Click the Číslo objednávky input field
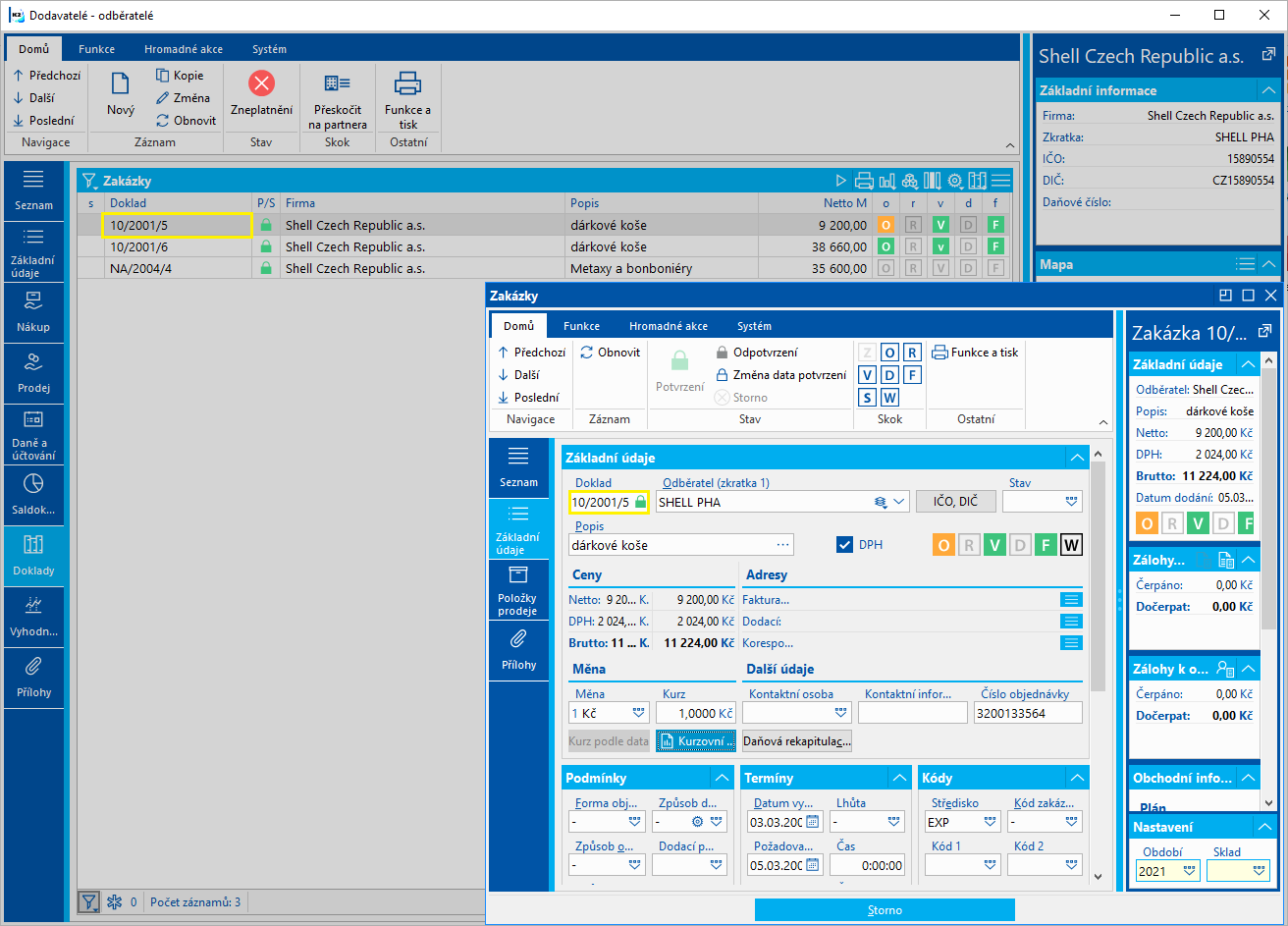 coord(1027,714)
